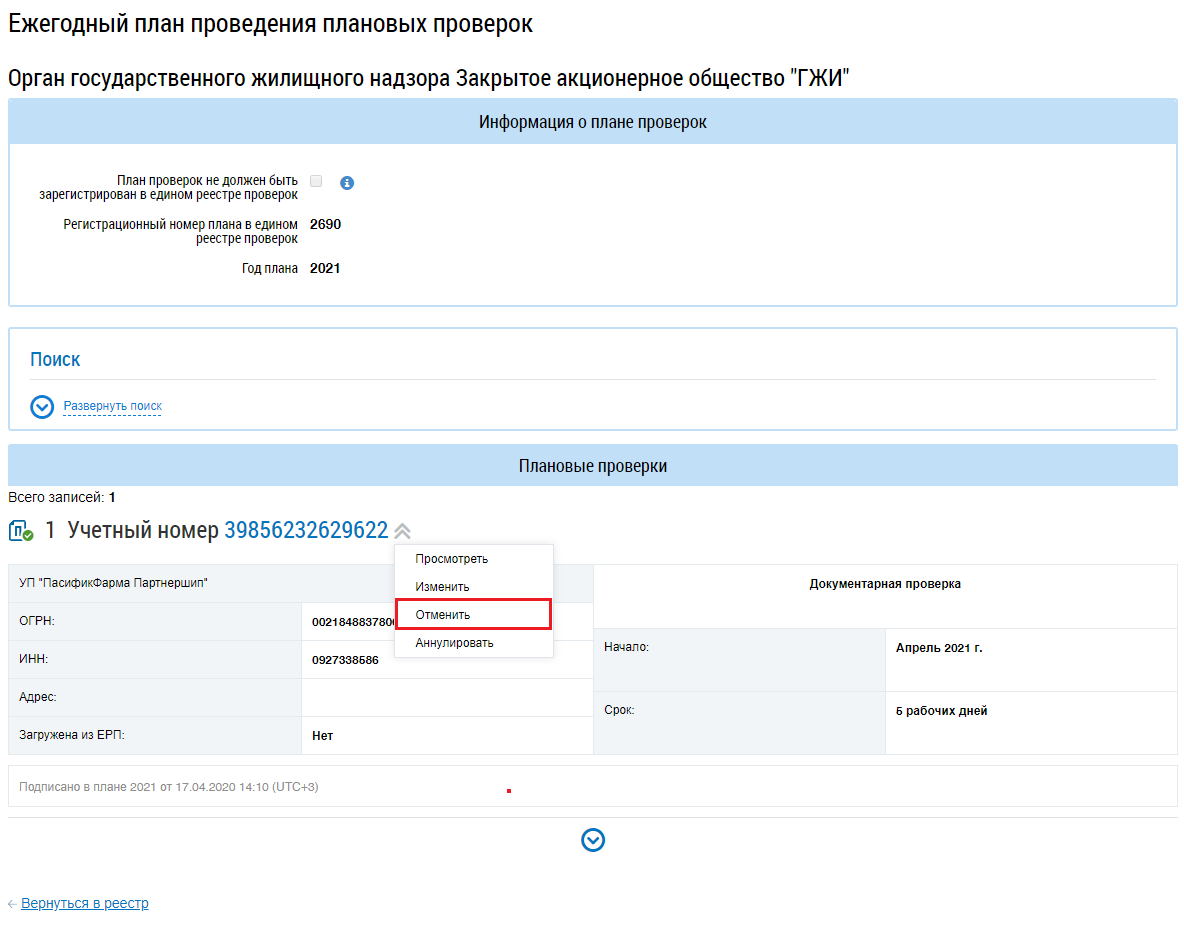
Task: Choose Отменить in the context menu
Action: 473,615
